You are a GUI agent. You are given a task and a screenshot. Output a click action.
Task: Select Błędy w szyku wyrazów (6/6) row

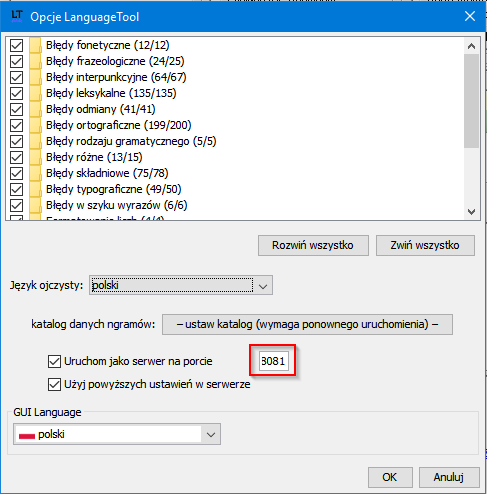[x=117, y=205]
